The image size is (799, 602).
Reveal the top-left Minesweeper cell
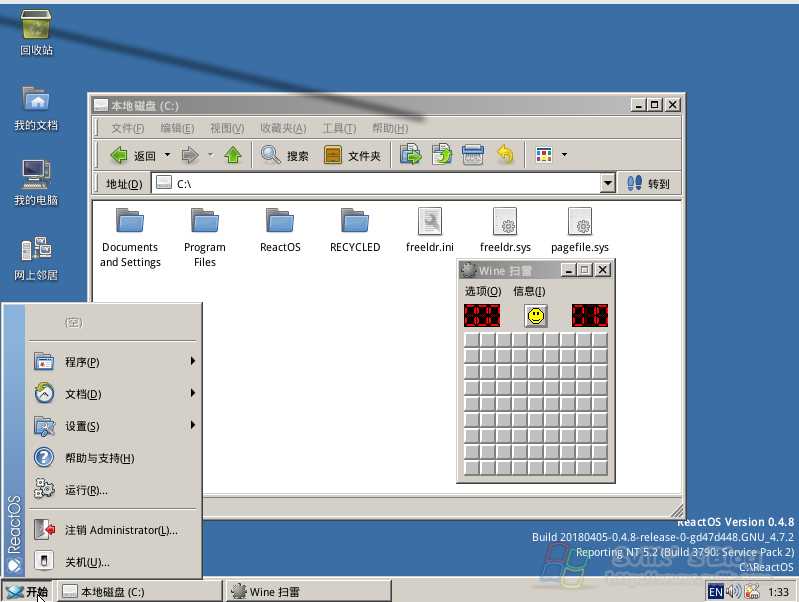(472, 339)
